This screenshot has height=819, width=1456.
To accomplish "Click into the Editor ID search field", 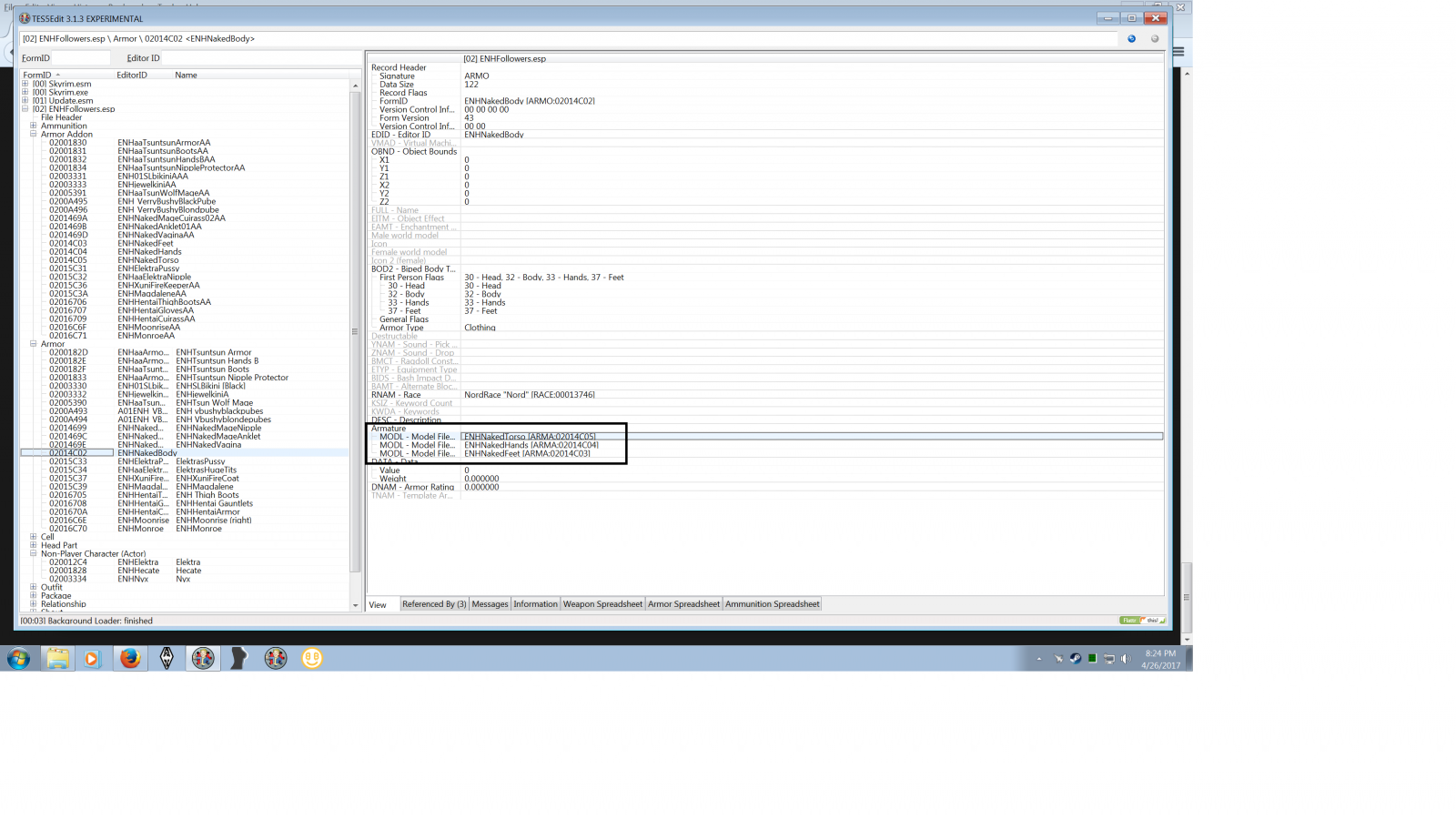I will 262,57.
